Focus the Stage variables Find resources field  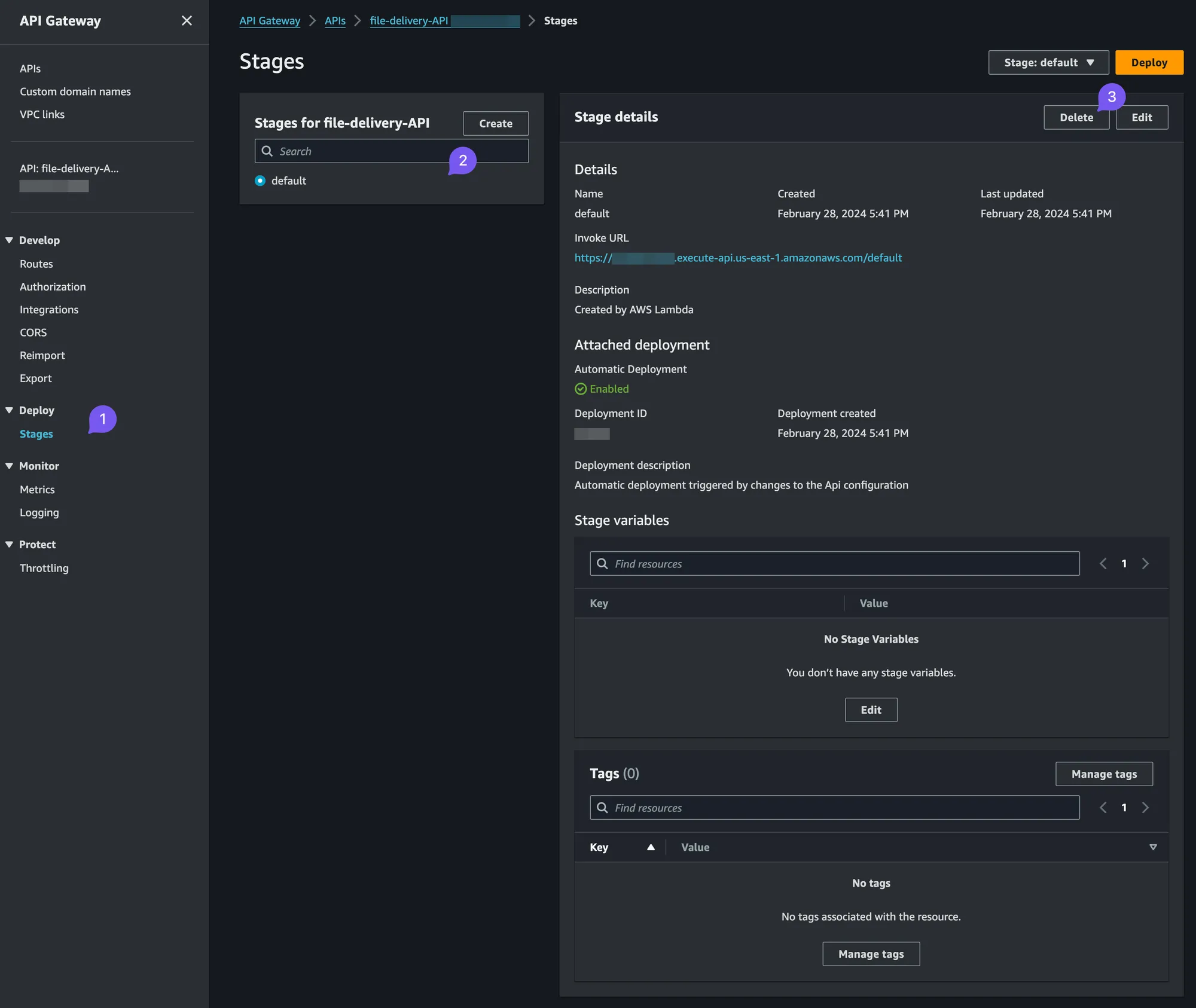coord(834,564)
